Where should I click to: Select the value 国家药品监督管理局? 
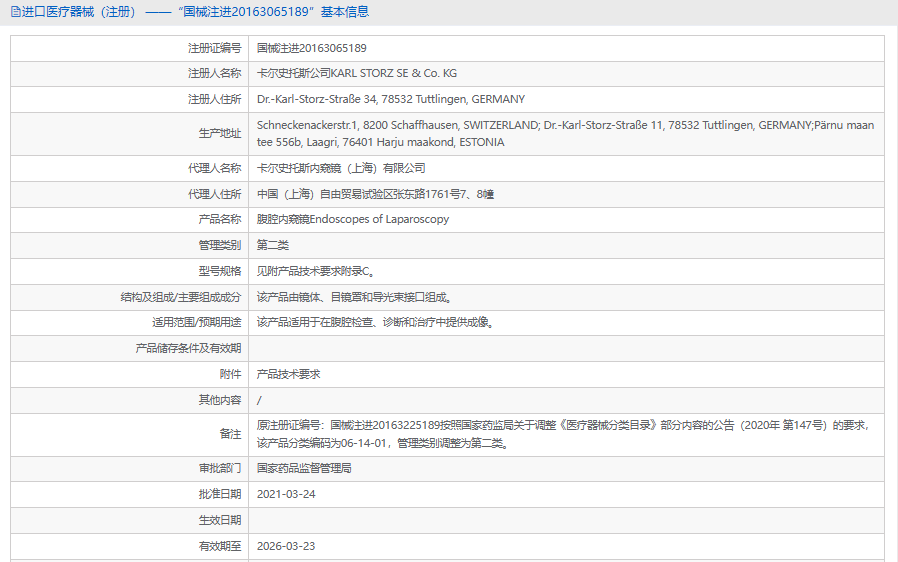304,469
